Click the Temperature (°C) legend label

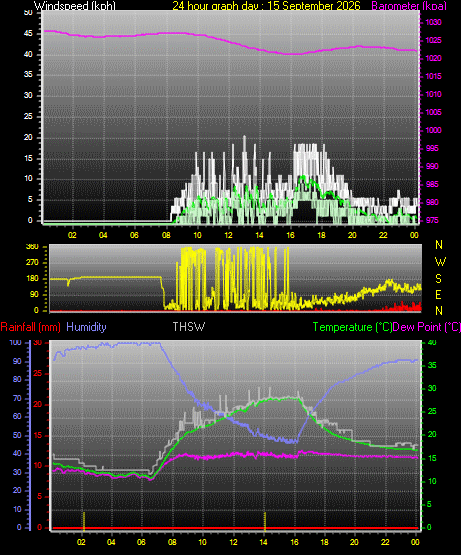coord(352,327)
